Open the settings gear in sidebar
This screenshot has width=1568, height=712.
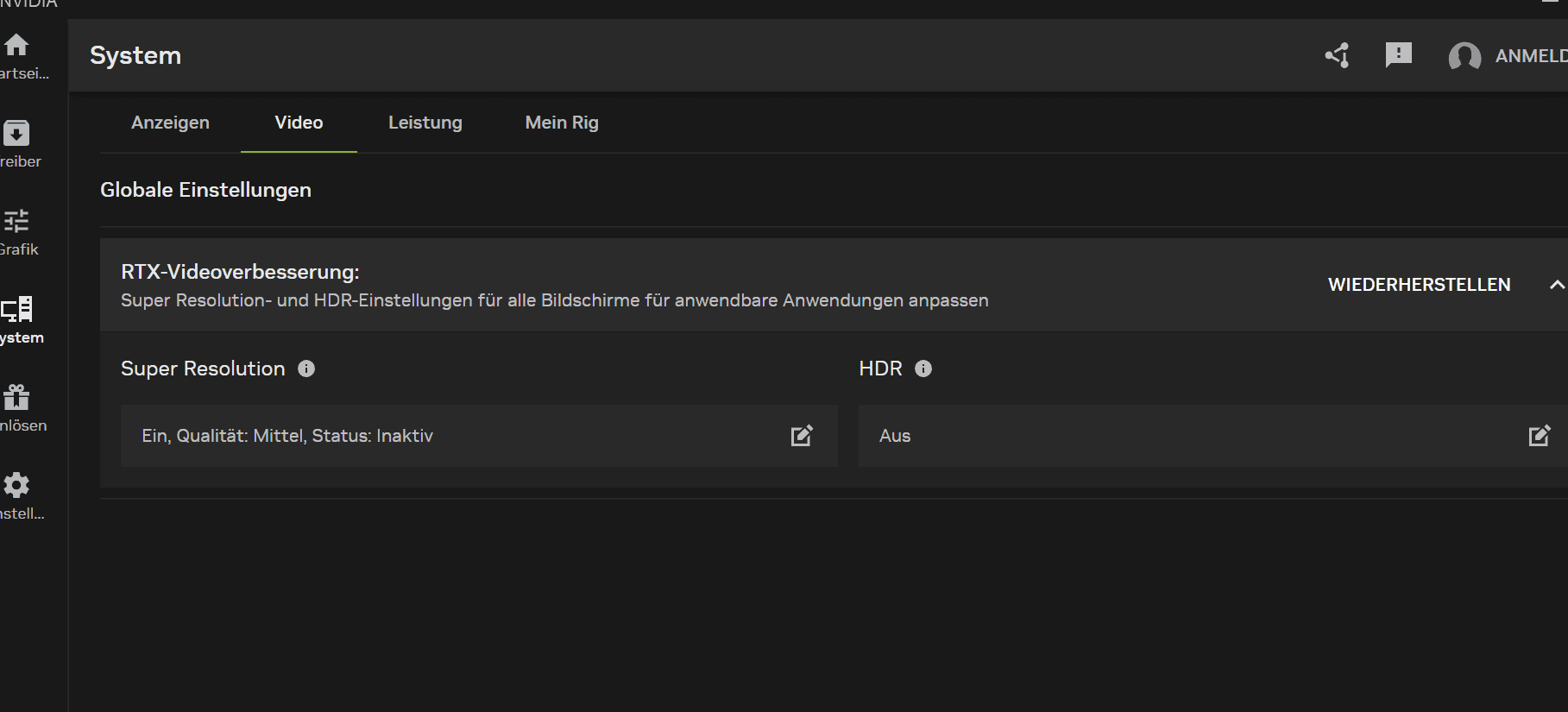[16, 485]
